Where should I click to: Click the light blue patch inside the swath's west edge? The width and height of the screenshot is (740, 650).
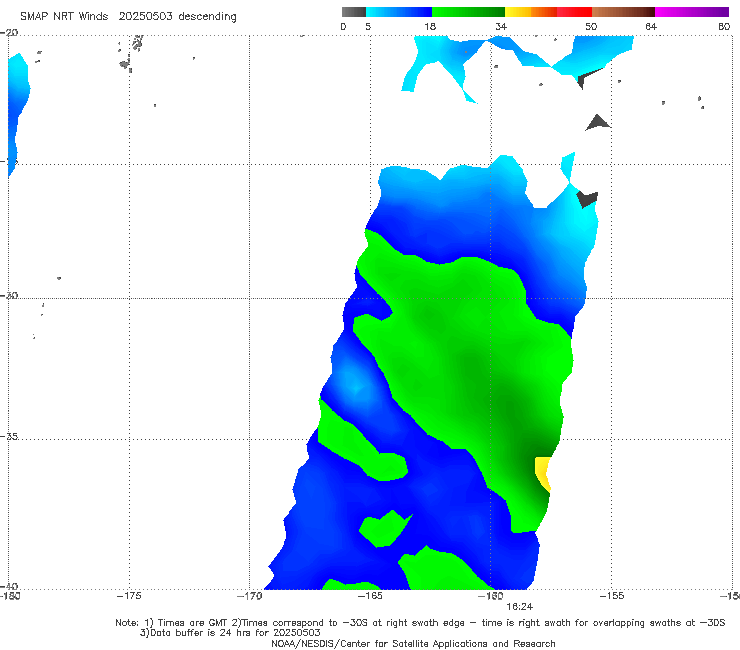[x=355, y=385]
